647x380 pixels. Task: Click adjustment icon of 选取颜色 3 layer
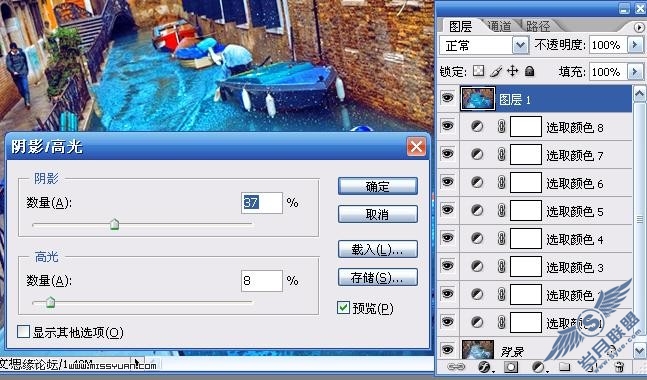point(477,267)
